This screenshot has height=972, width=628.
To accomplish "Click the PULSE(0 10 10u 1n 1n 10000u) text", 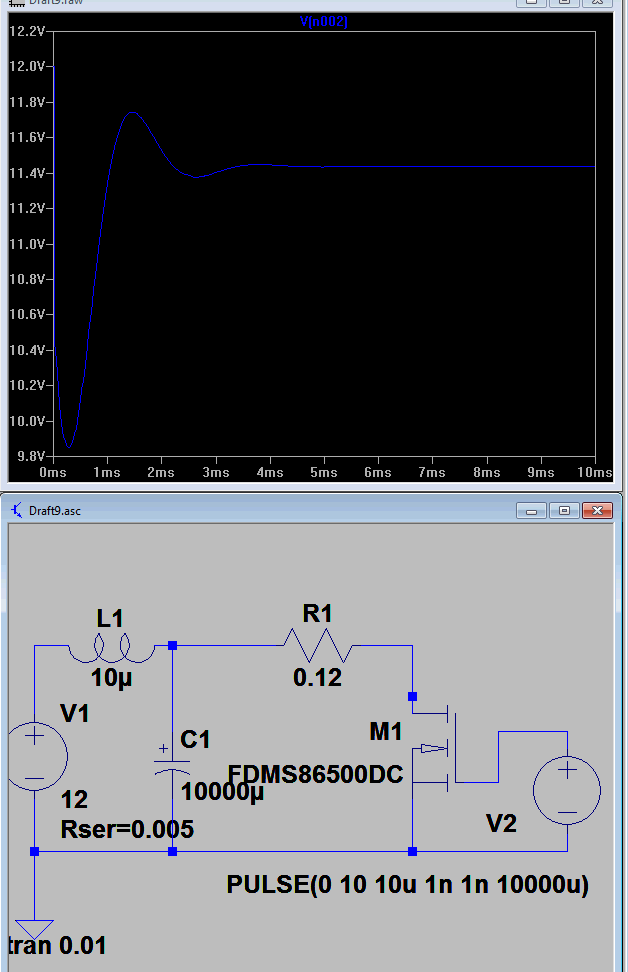I will pos(407,885).
